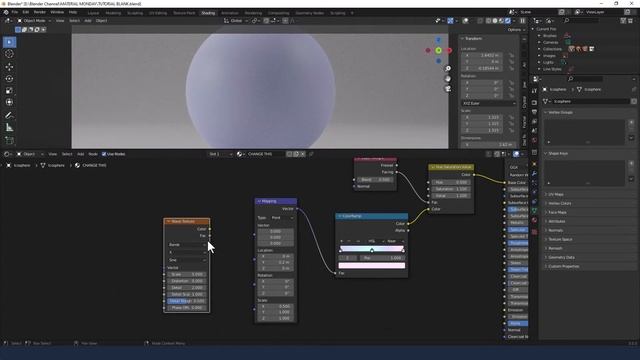Viewport: 640px width, 360px height.
Task: Select the Rotate tool in viewport toolbar
Action: pyautogui.click(x=9, y=78)
